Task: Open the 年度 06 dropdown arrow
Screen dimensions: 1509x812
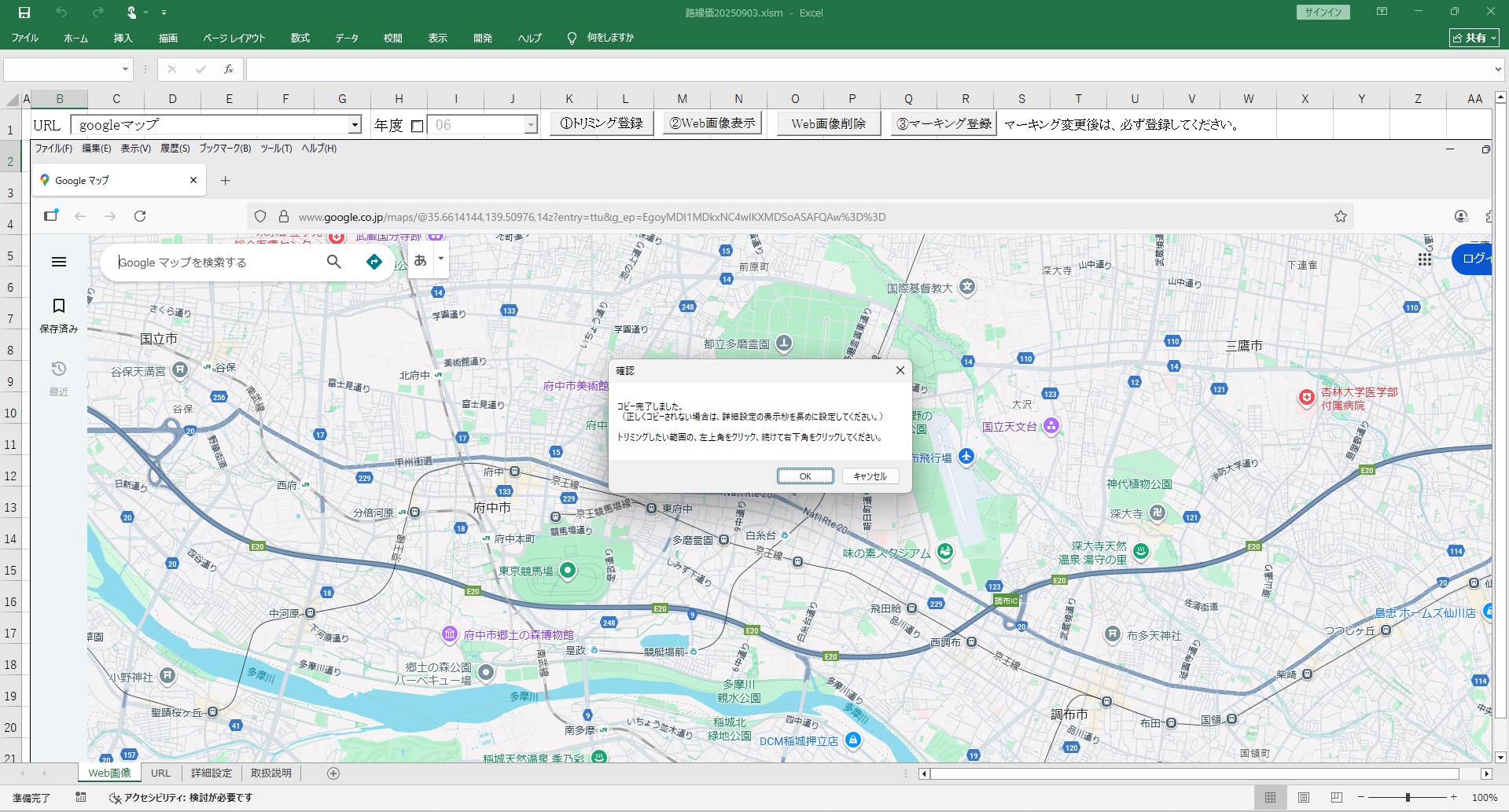Action: click(531, 125)
